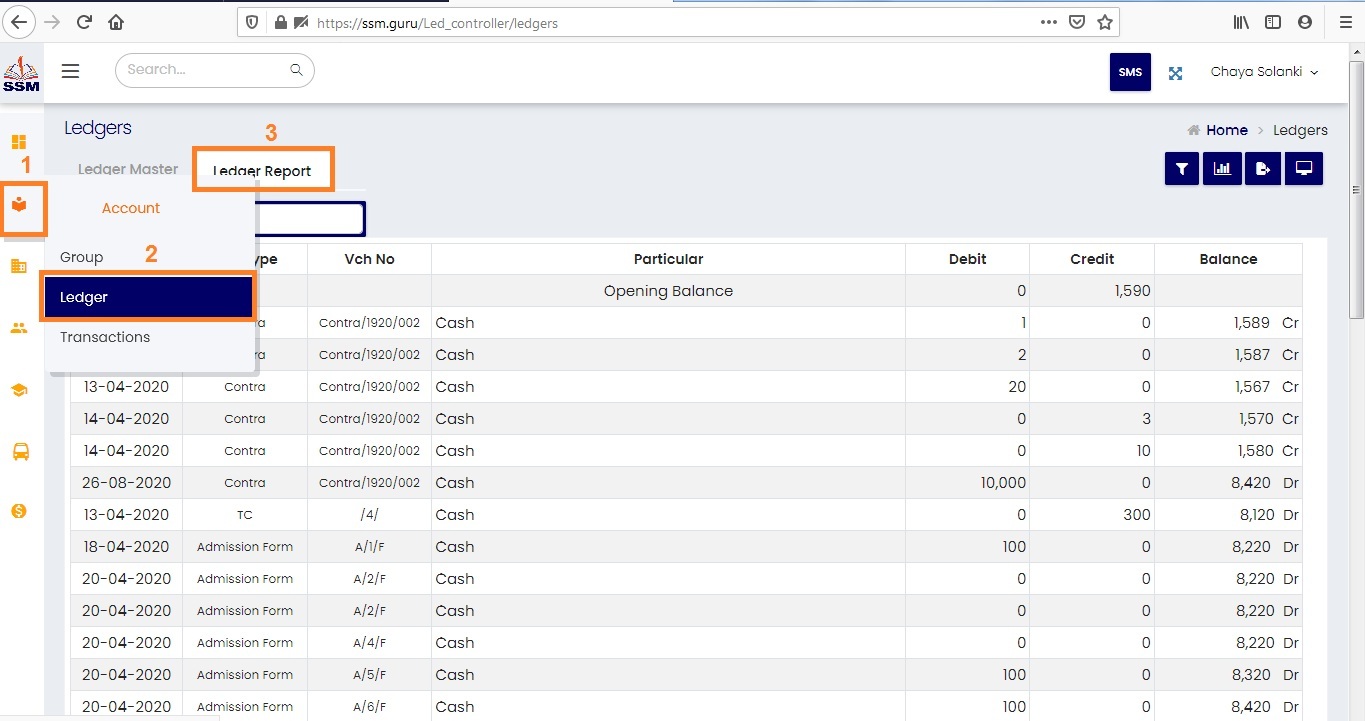Click the export file icon button
The height and width of the screenshot is (721, 1365).
point(1263,169)
